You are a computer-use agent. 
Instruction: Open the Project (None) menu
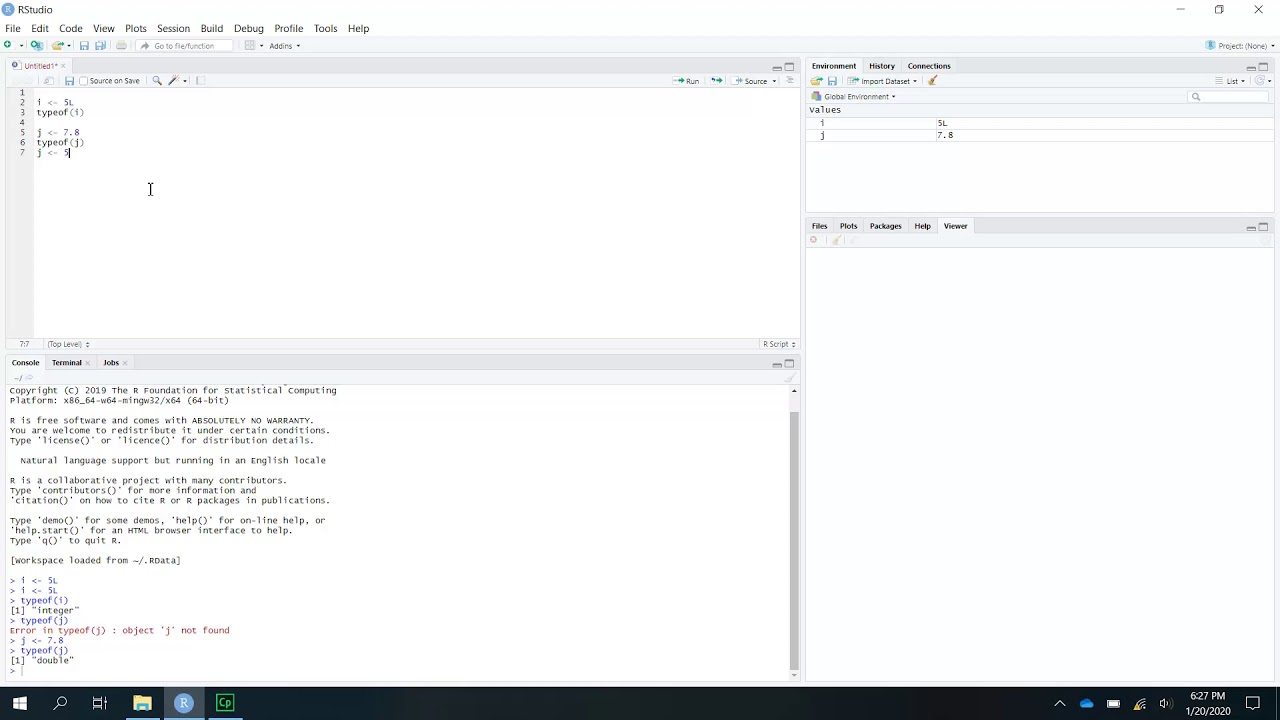tap(1240, 45)
